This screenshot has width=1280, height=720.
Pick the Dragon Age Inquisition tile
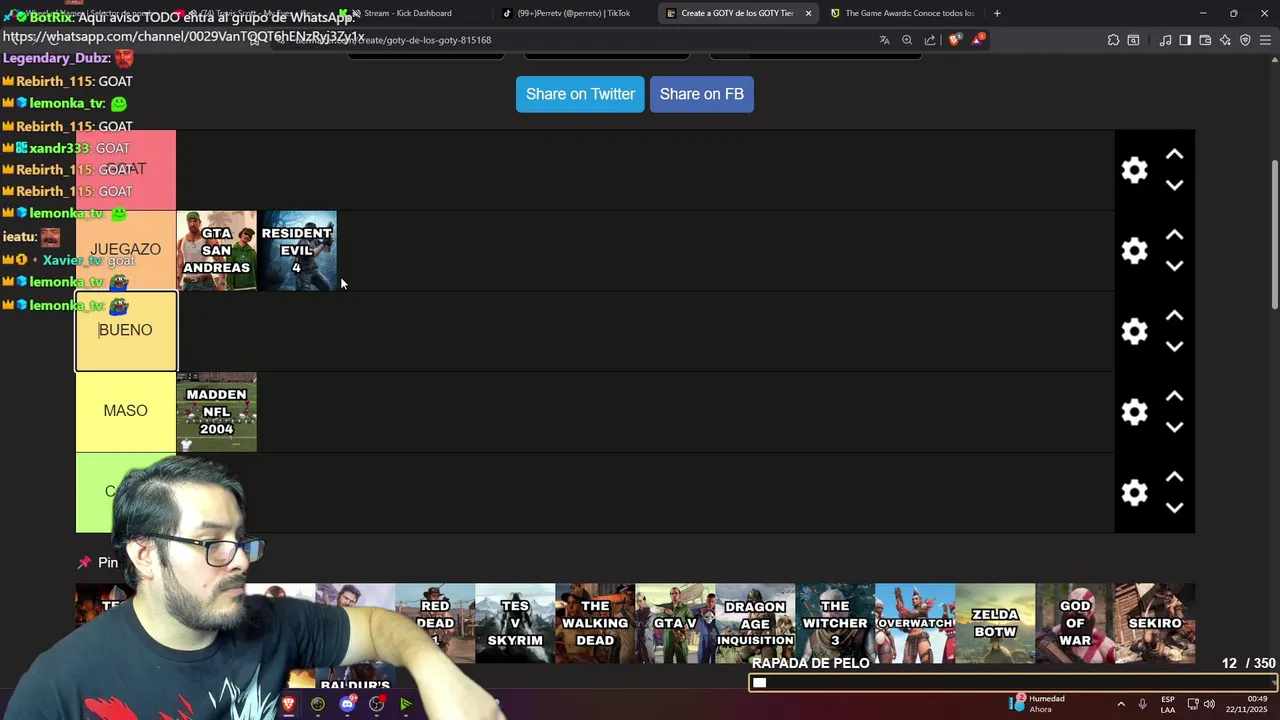pyautogui.click(x=755, y=623)
